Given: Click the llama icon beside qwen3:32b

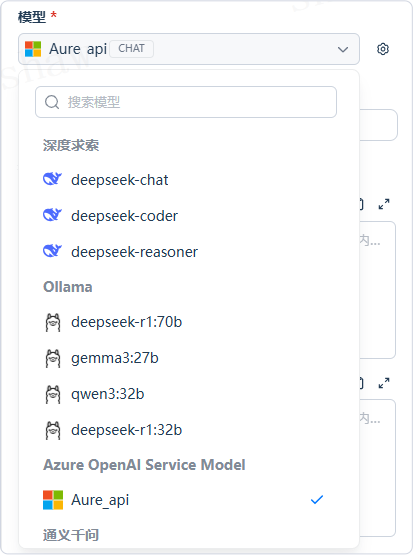Looking at the screenshot, I should coord(53,394).
